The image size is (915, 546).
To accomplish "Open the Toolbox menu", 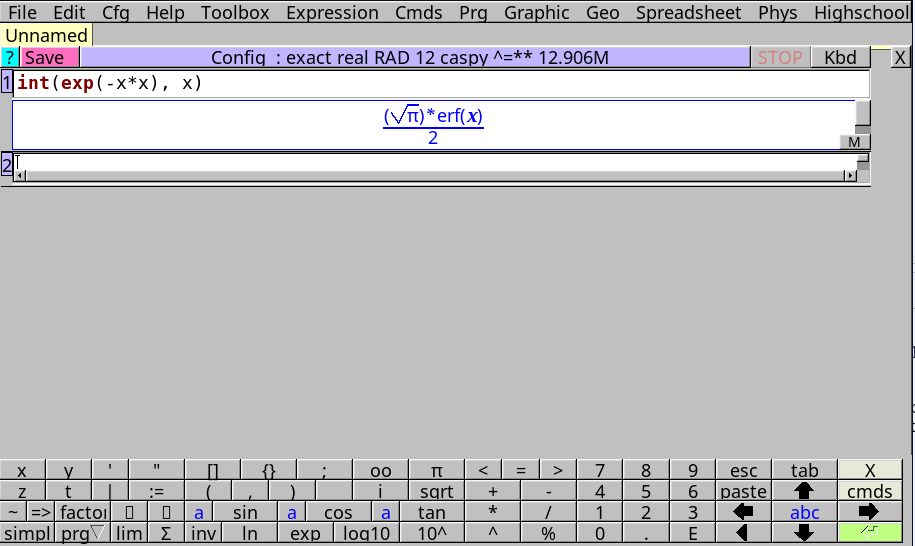I will pos(235,12).
